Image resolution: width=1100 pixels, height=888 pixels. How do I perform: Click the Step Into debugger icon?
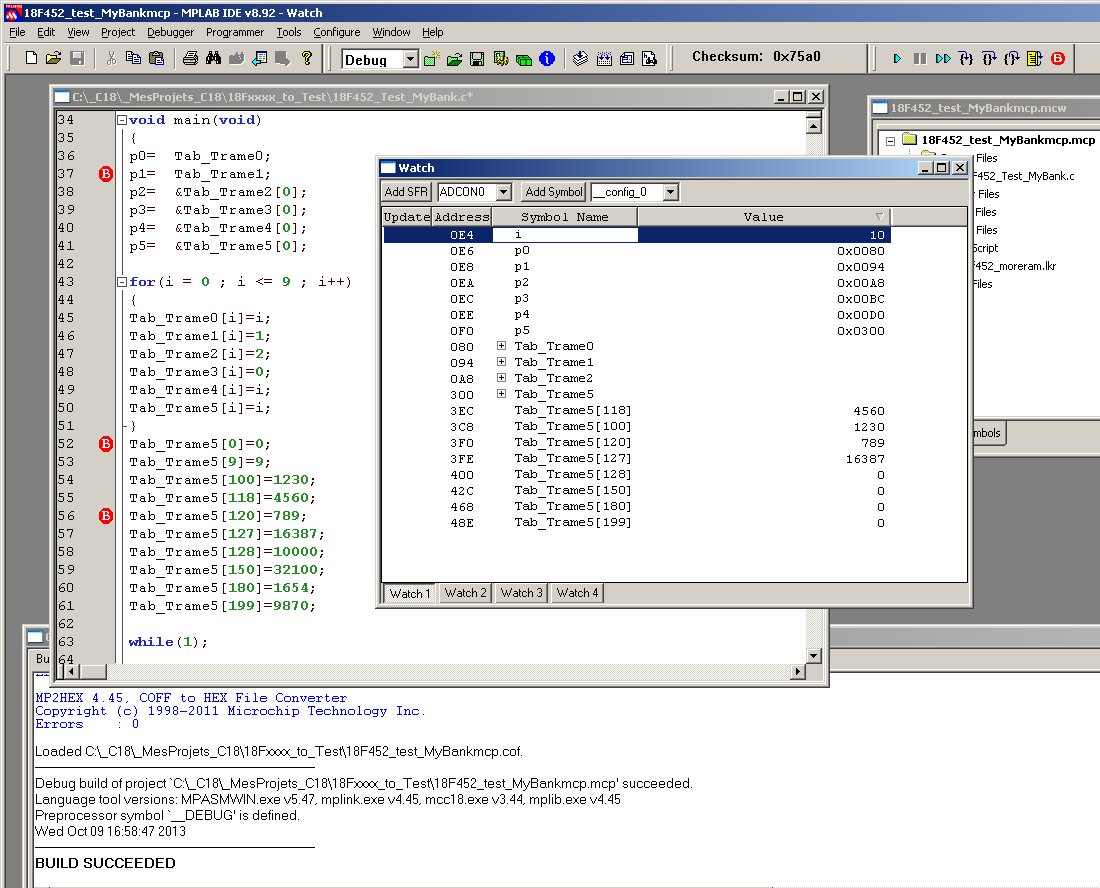click(x=966, y=59)
